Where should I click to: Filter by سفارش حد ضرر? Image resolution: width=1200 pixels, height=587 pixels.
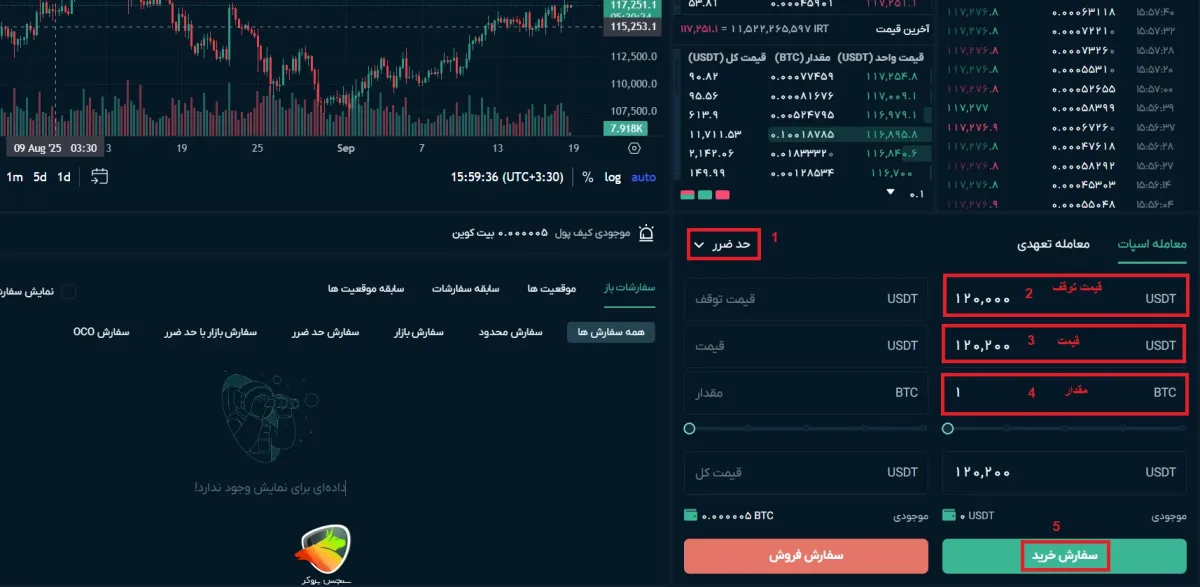pos(325,332)
